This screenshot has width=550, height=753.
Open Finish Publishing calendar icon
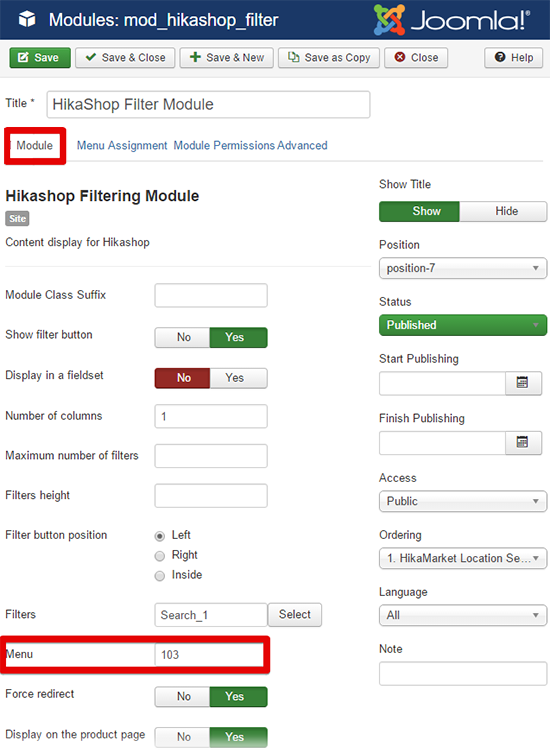[523, 442]
